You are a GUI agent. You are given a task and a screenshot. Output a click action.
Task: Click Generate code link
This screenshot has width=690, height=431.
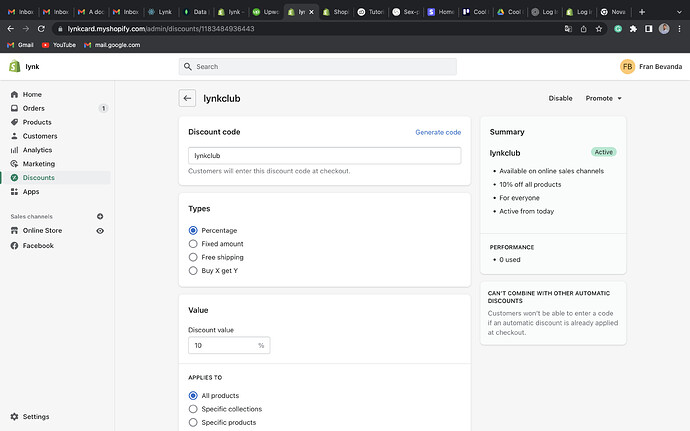[438, 132]
